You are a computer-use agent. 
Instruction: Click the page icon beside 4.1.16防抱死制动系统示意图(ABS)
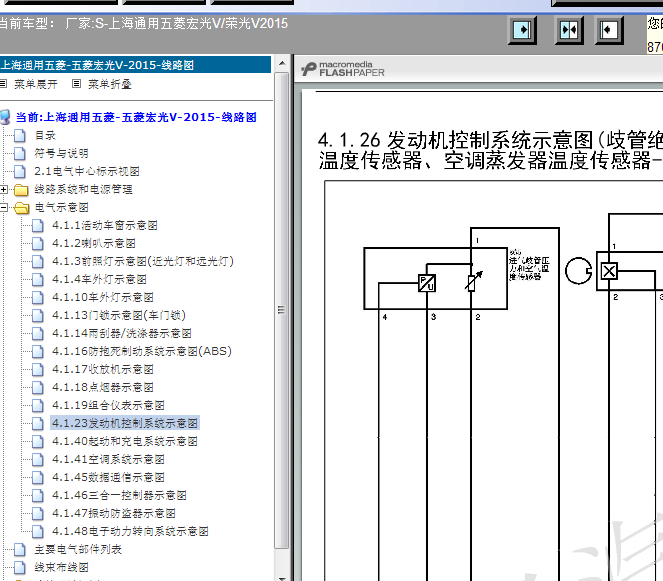38,351
